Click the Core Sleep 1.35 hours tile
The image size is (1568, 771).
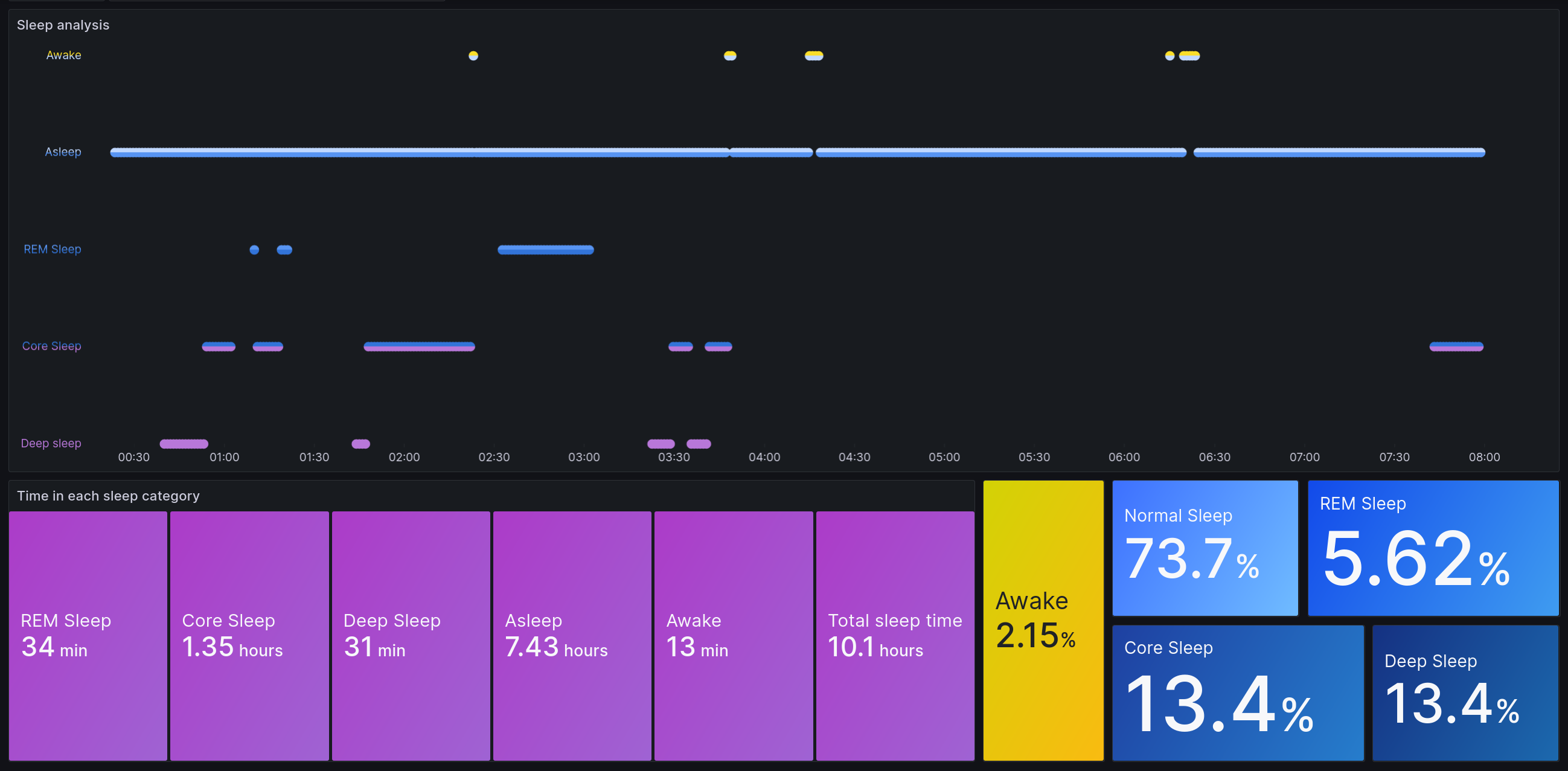click(x=249, y=635)
